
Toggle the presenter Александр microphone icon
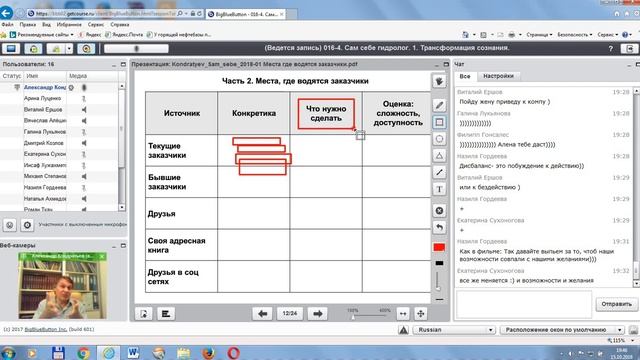coord(84,87)
